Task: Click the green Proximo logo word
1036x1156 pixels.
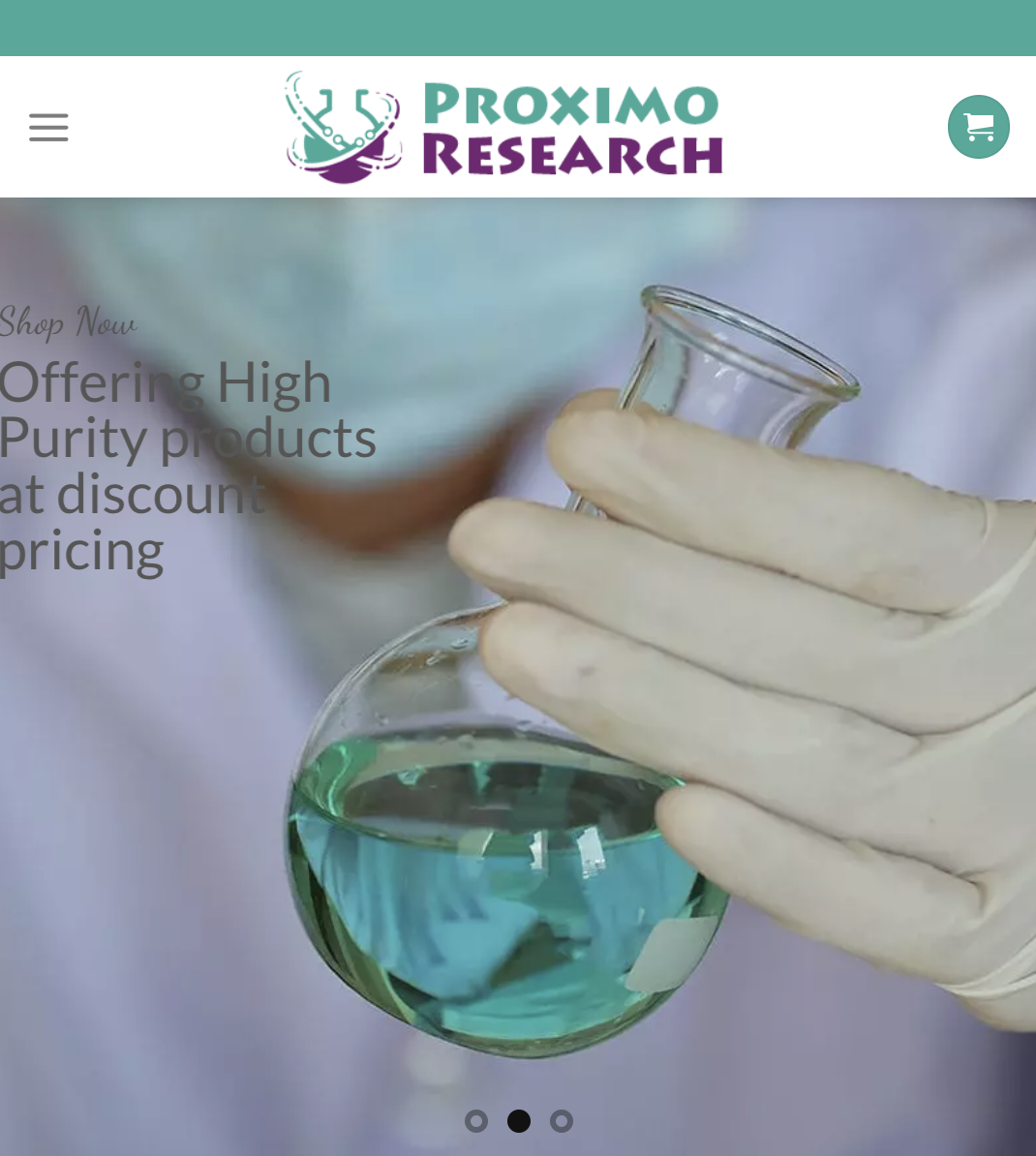Action: pyautogui.click(x=570, y=104)
